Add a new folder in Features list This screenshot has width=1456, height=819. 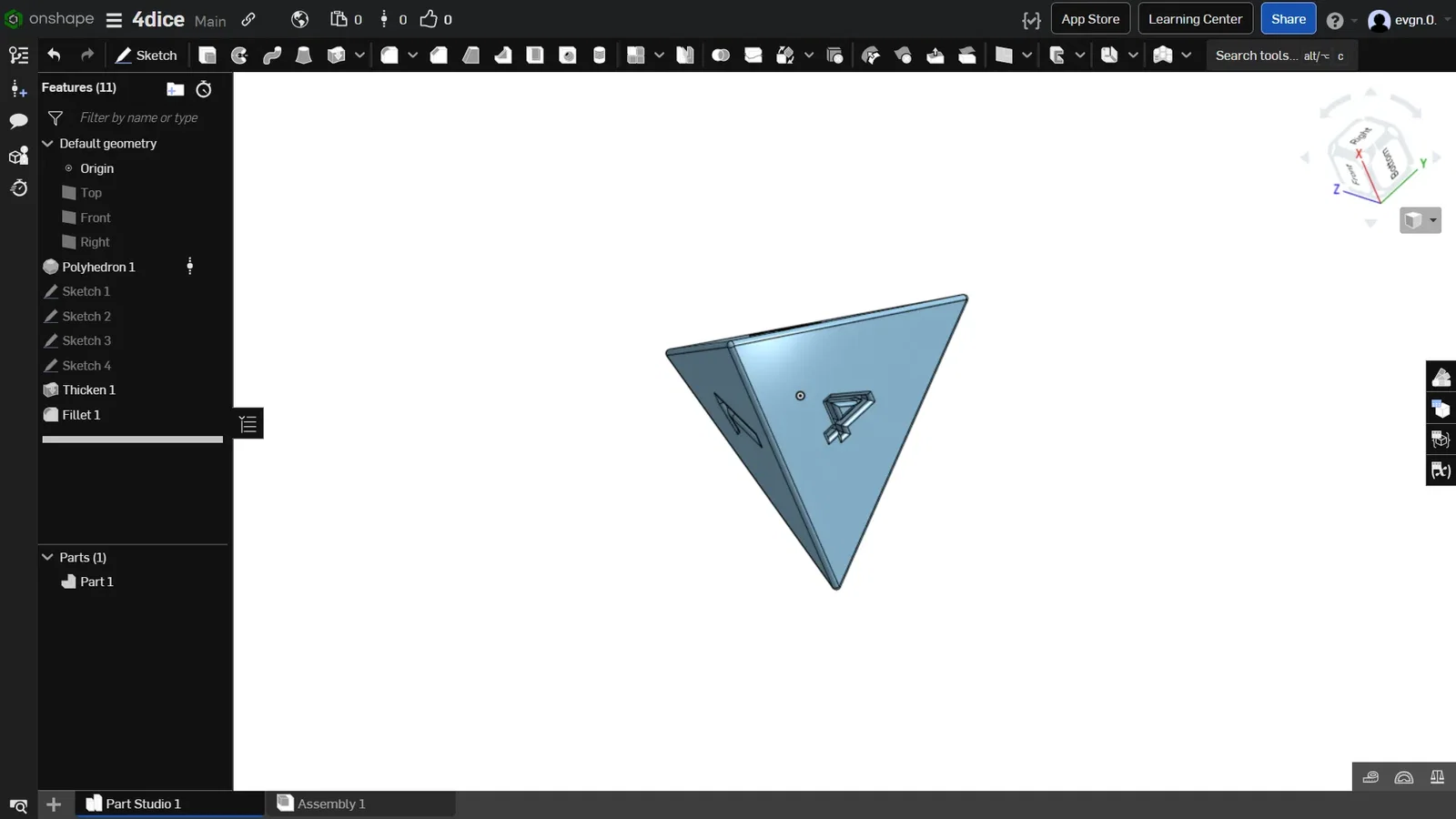click(x=176, y=88)
